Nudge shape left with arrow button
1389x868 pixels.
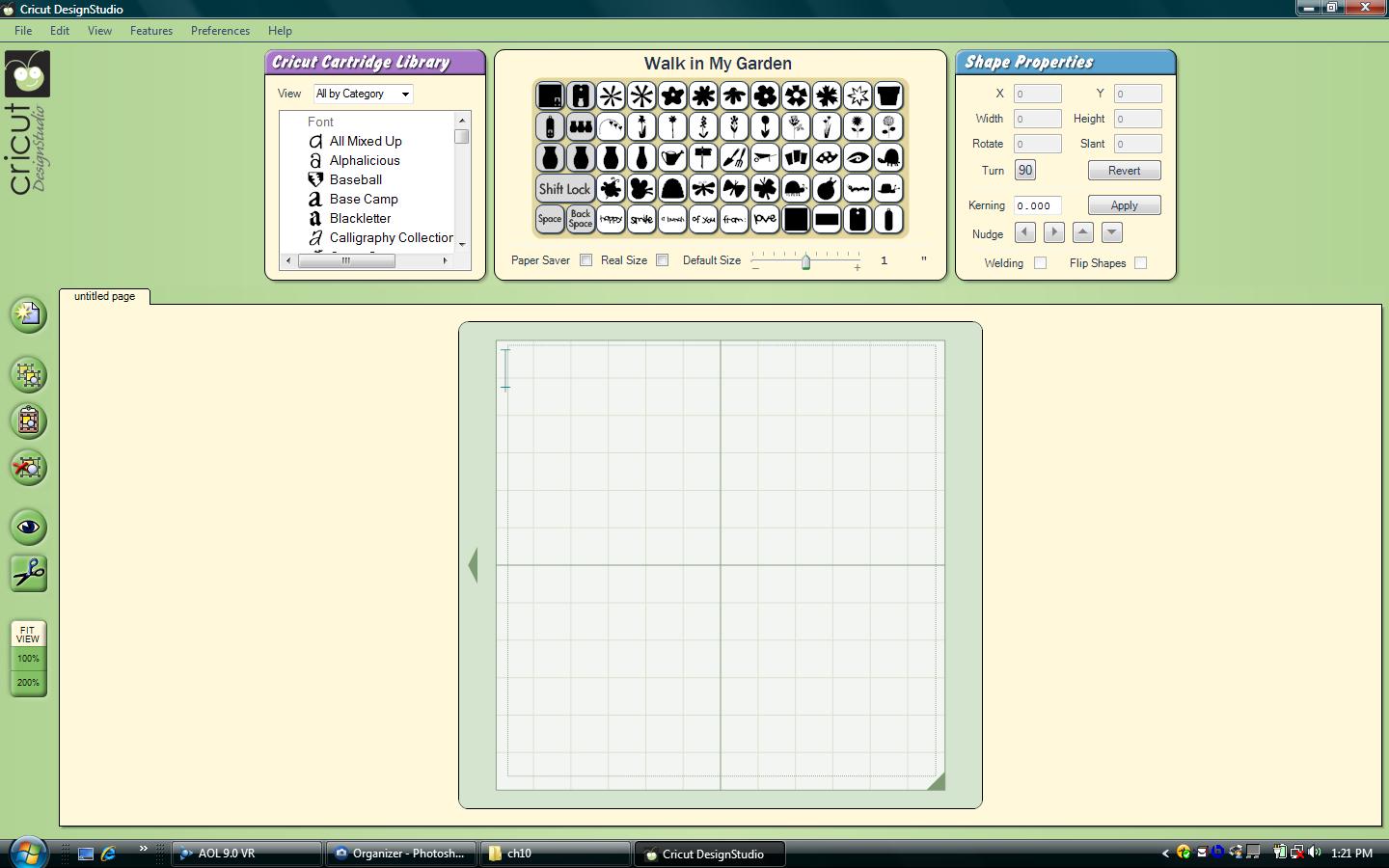[1025, 232]
